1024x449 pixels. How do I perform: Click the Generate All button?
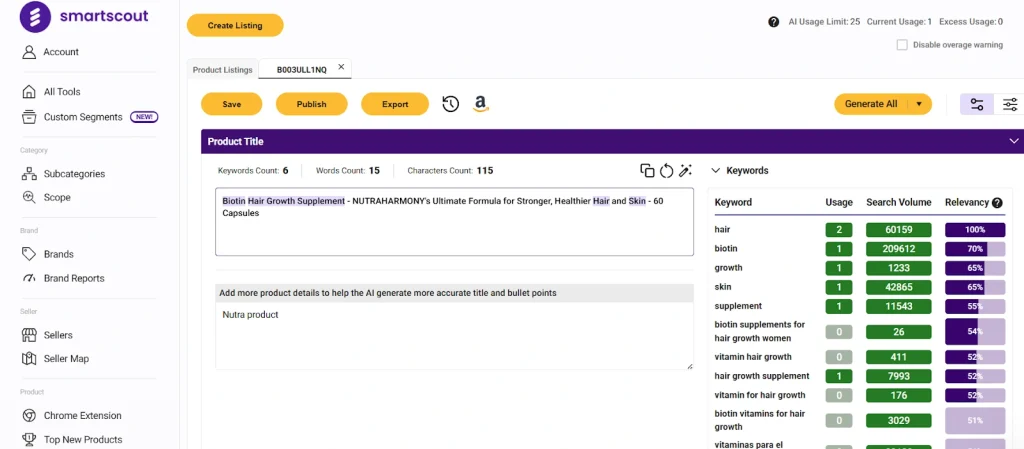(871, 104)
